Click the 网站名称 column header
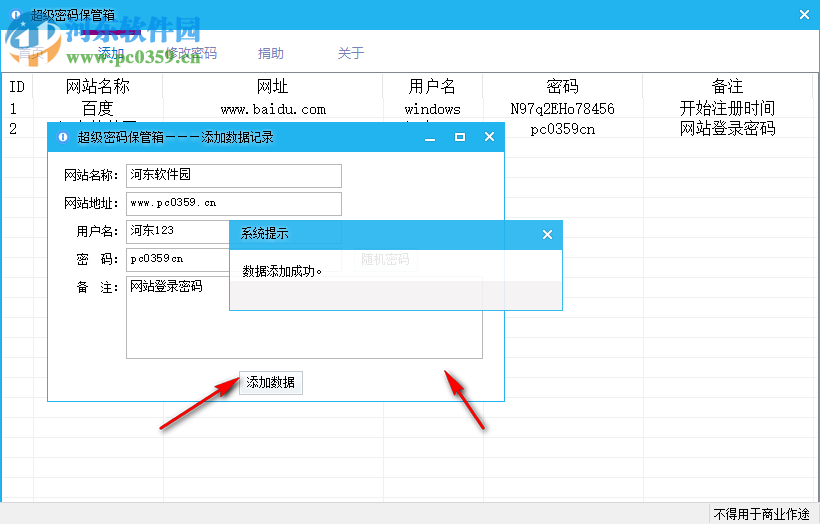Screen dimensions: 820x524 pyautogui.click(x=98, y=86)
